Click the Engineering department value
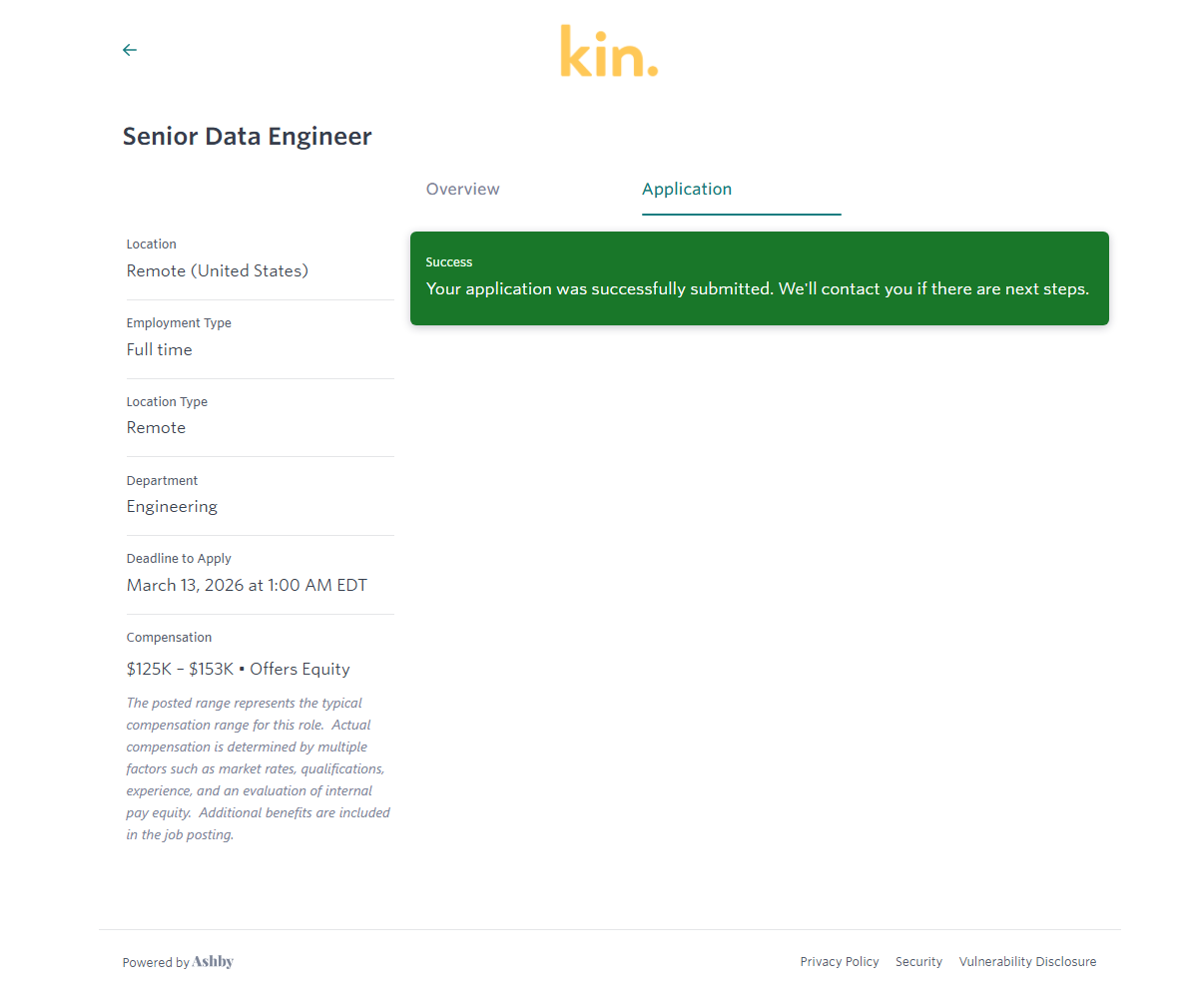This screenshot has height=996, width=1204. (x=172, y=507)
